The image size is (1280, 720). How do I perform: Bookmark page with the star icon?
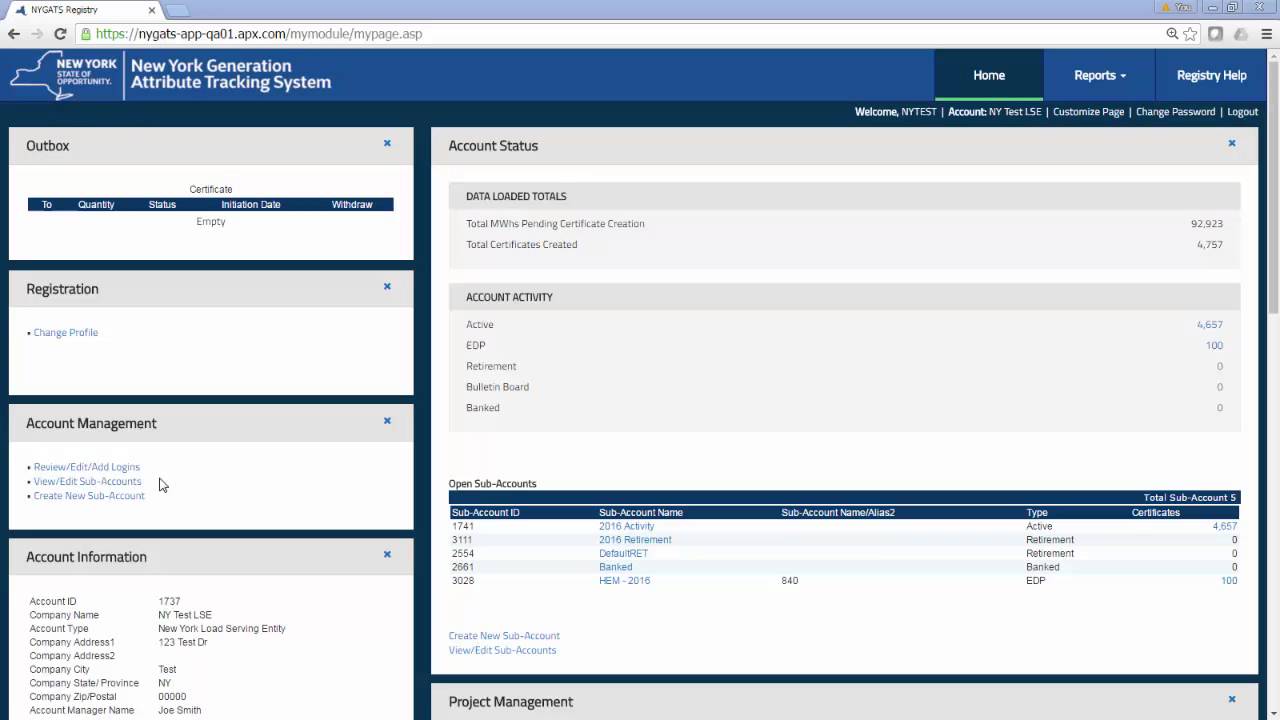[x=1190, y=34]
